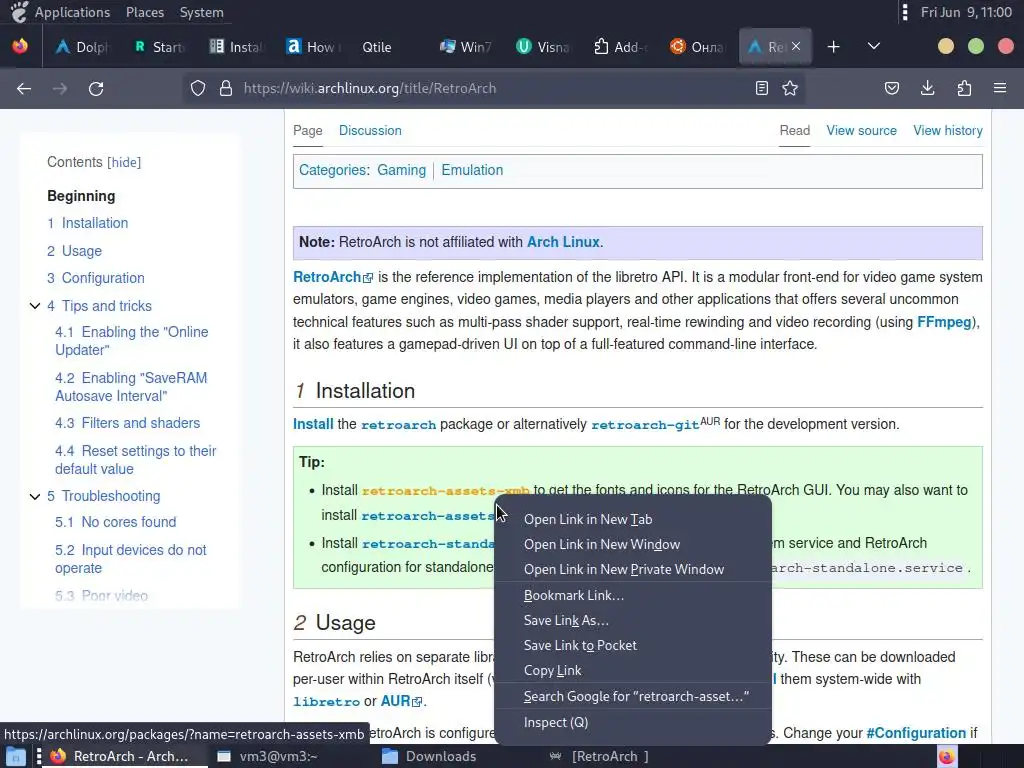Click the vertical dots icon near the clock
Screen dimensions: 1024x768
tap(904, 12)
